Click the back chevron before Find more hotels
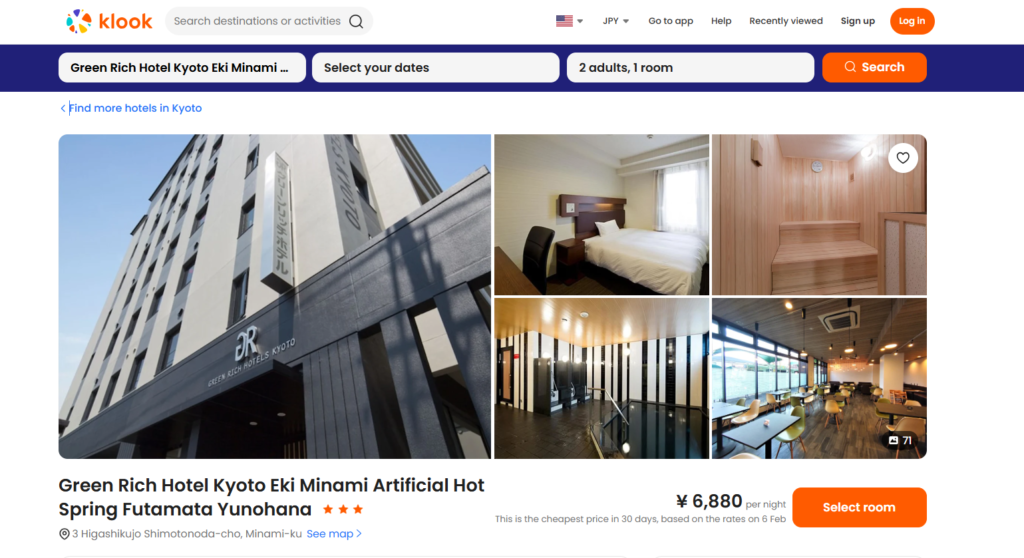 [x=63, y=108]
